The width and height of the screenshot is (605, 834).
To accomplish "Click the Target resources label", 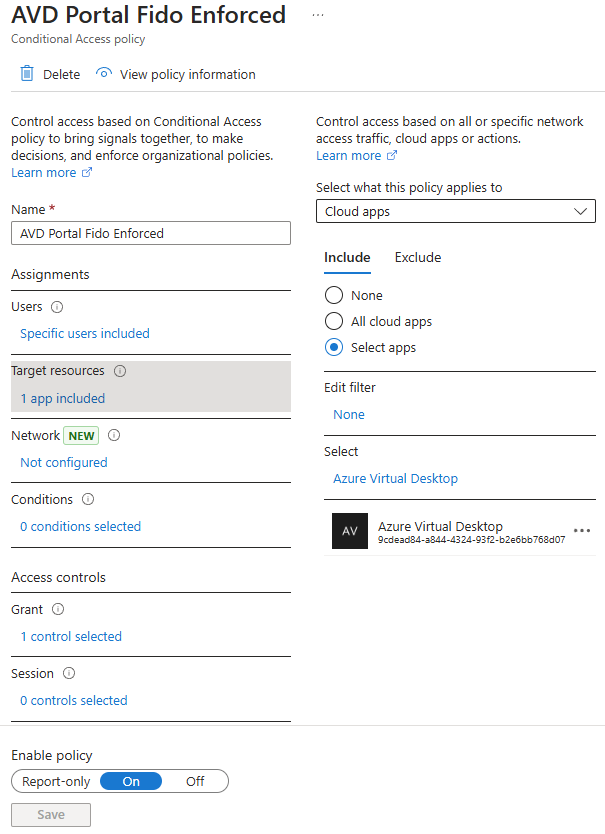I will click(58, 371).
